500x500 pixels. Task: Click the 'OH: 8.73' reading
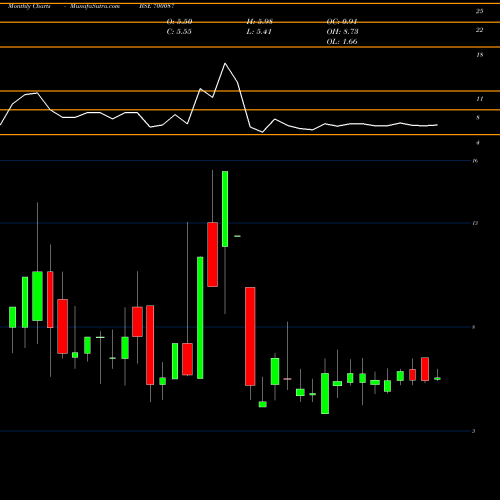[342, 32]
